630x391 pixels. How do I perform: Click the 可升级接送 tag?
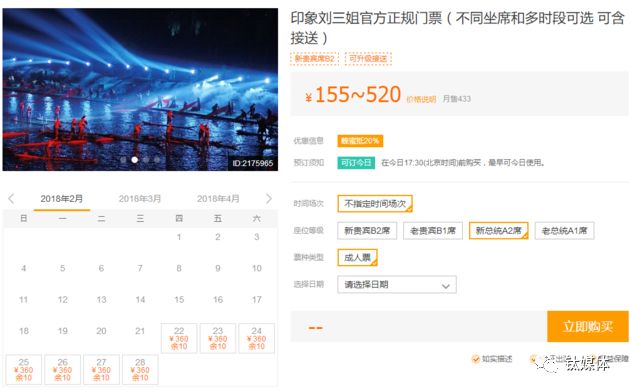[368, 59]
